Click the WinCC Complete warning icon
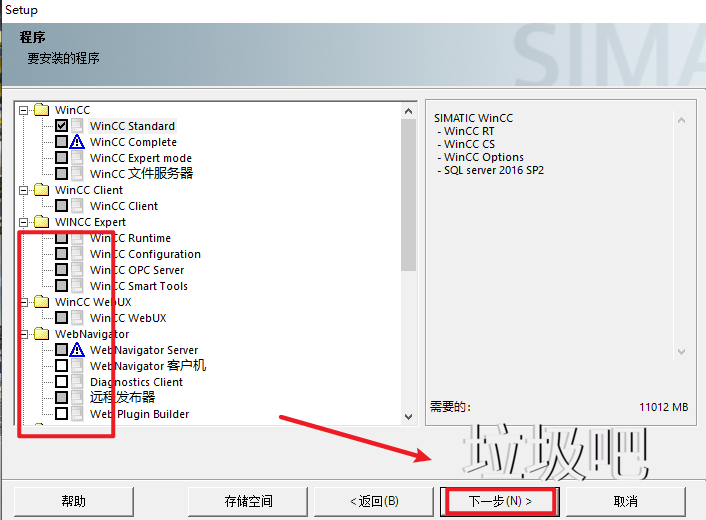Viewport: 706px width, 520px height. [77, 142]
